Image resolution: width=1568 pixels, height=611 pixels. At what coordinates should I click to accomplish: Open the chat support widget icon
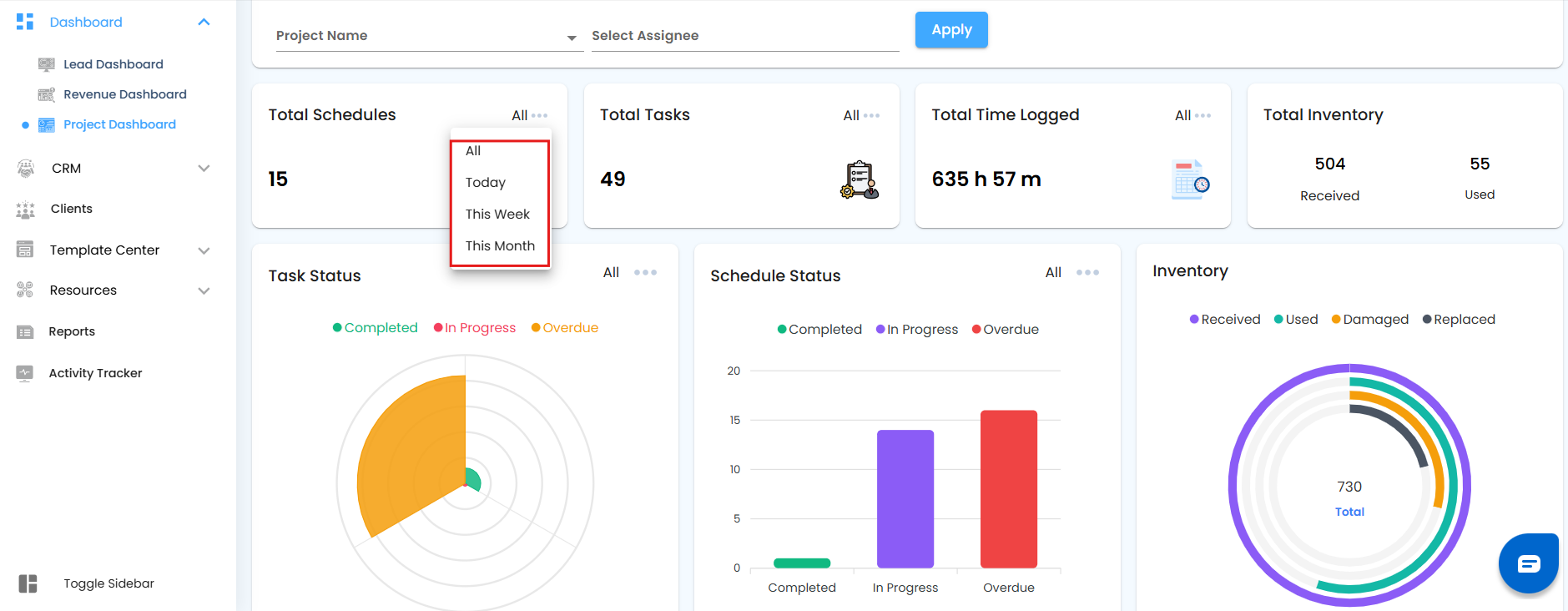[1528, 564]
